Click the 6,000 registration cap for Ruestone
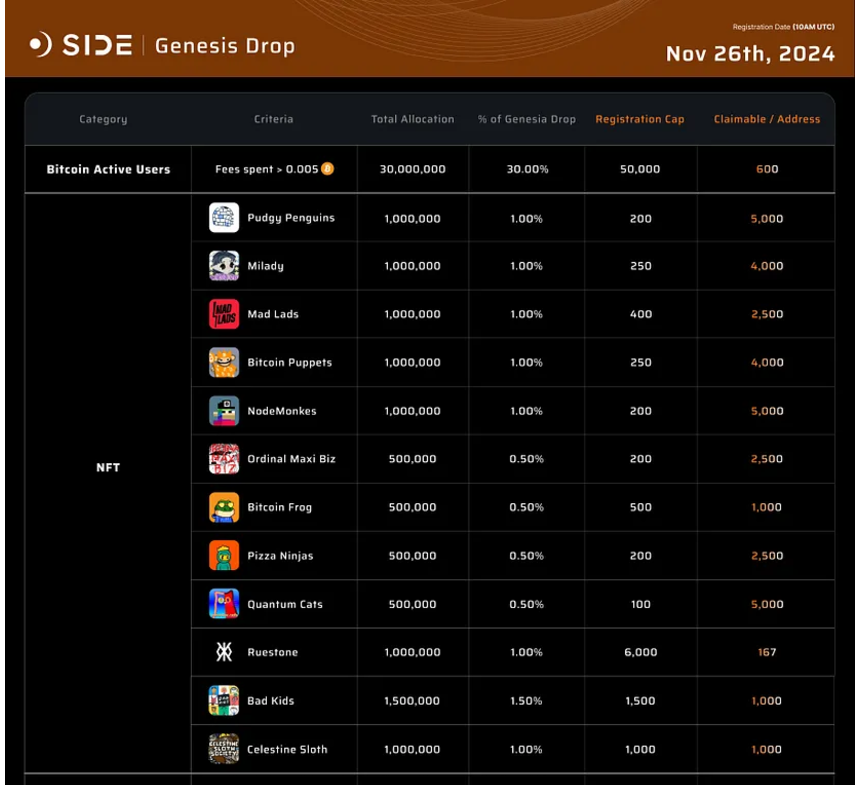Image resolution: width=855 pixels, height=785 pixels. pyautogui.click(x=641, y=652)
